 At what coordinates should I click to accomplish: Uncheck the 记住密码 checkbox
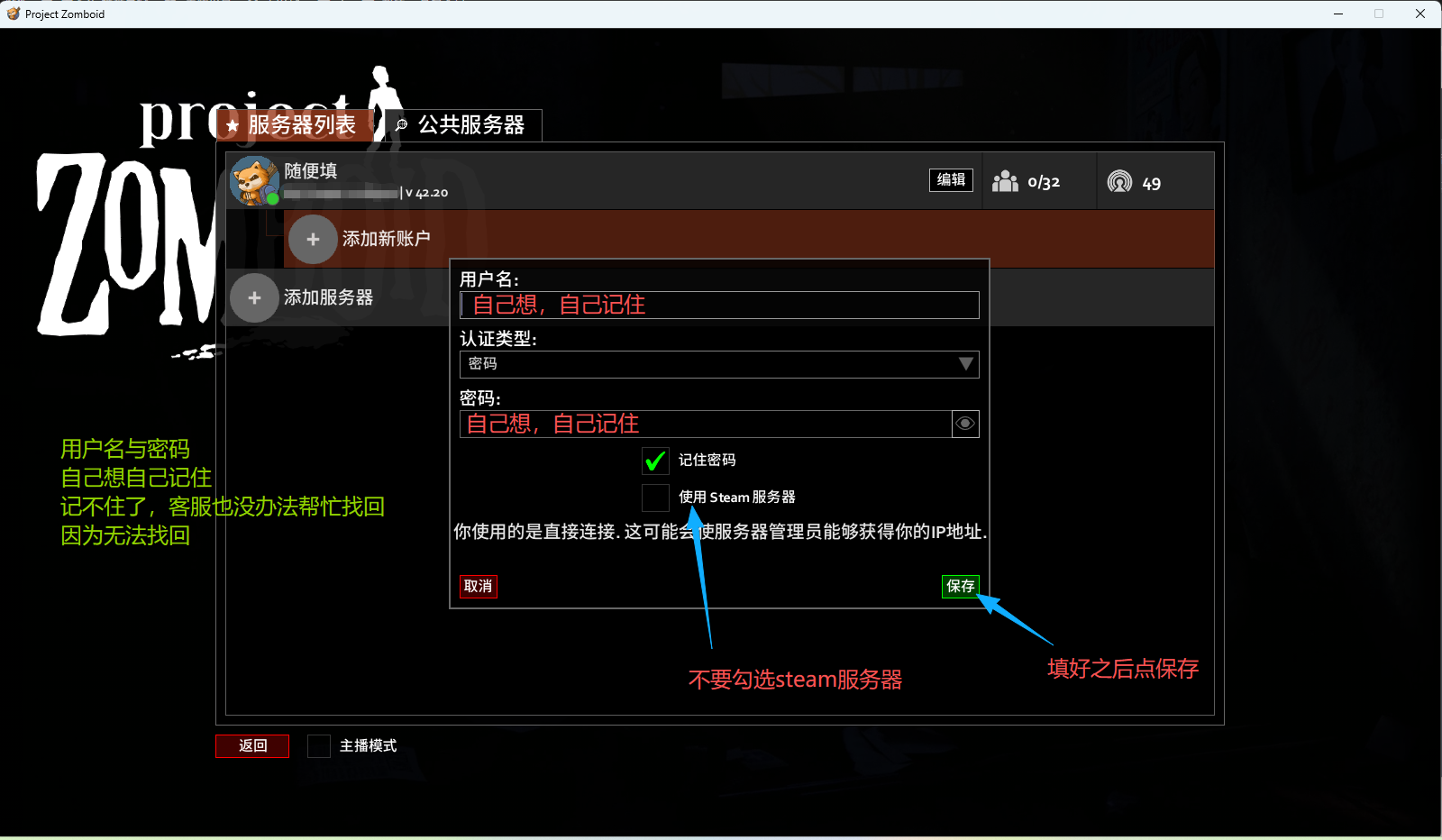[x=655, y=461]
